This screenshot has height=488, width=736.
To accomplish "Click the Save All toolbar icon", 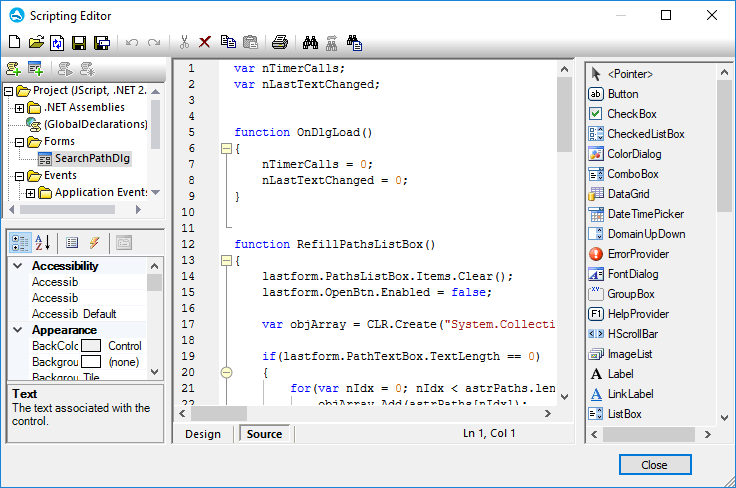I will tap(101, 42).
